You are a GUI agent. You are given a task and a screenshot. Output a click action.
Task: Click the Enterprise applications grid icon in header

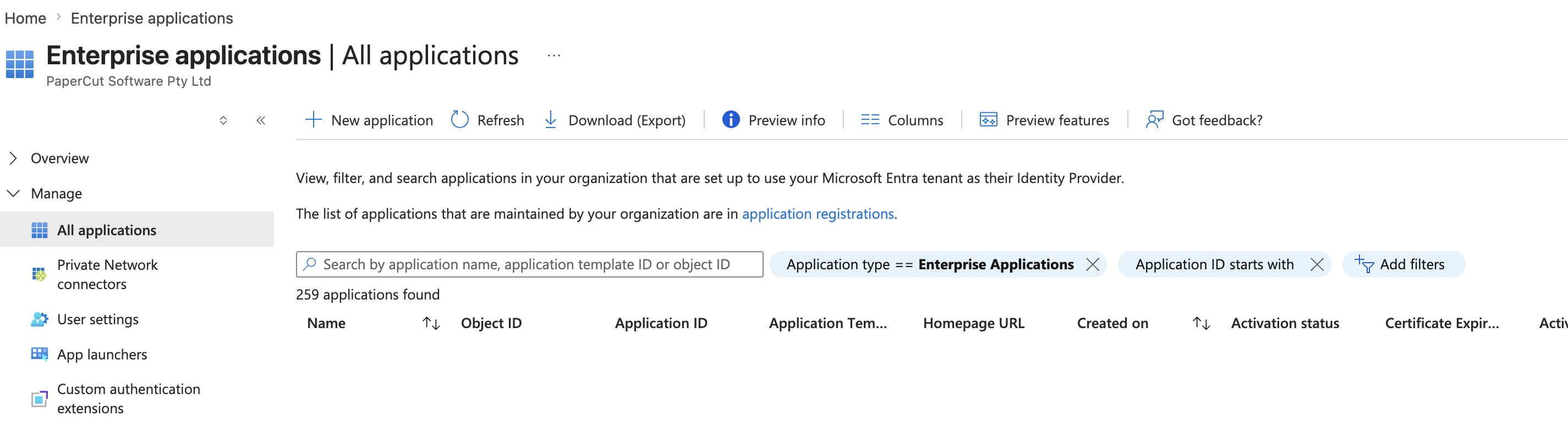point(19,64)
